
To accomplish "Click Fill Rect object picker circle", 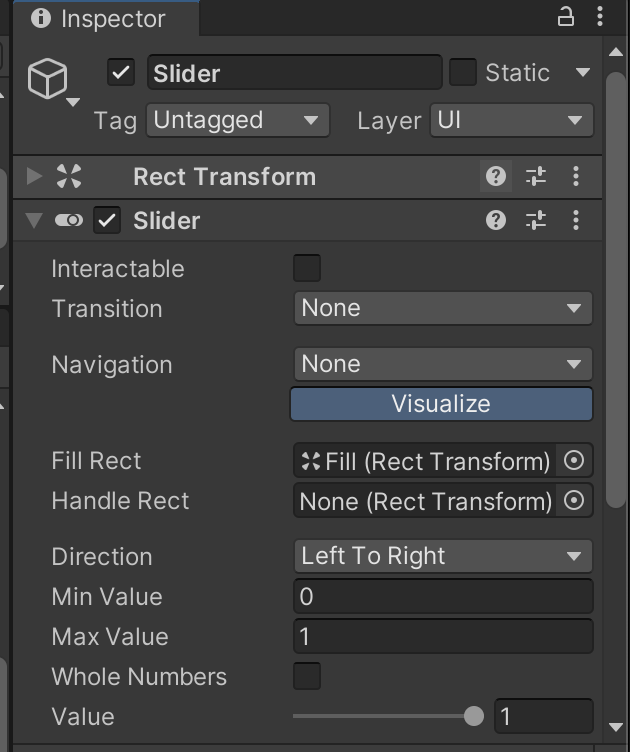I will [x=574, y=461].
